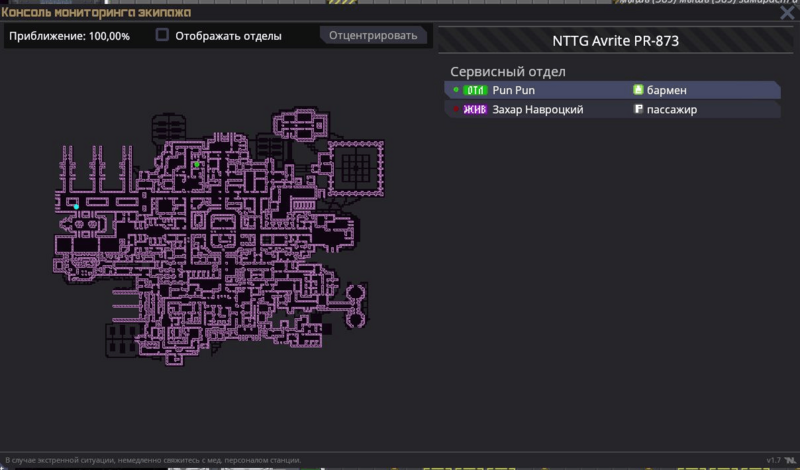The height and width of the screenshot is (470, 800).
Task: Click the bartender job icon next to бармен
Action: click(x=638, y=90)
